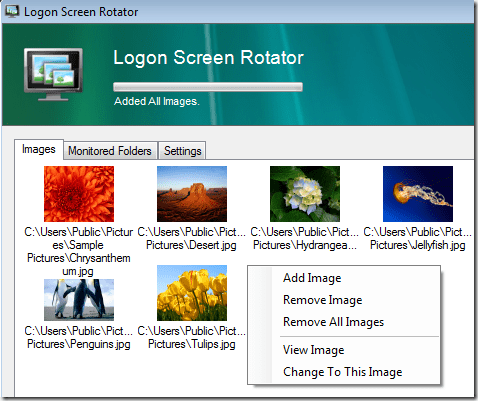Open the Settings tab
The height and width of the screenshot is (401, 478).
pos(182,151)
